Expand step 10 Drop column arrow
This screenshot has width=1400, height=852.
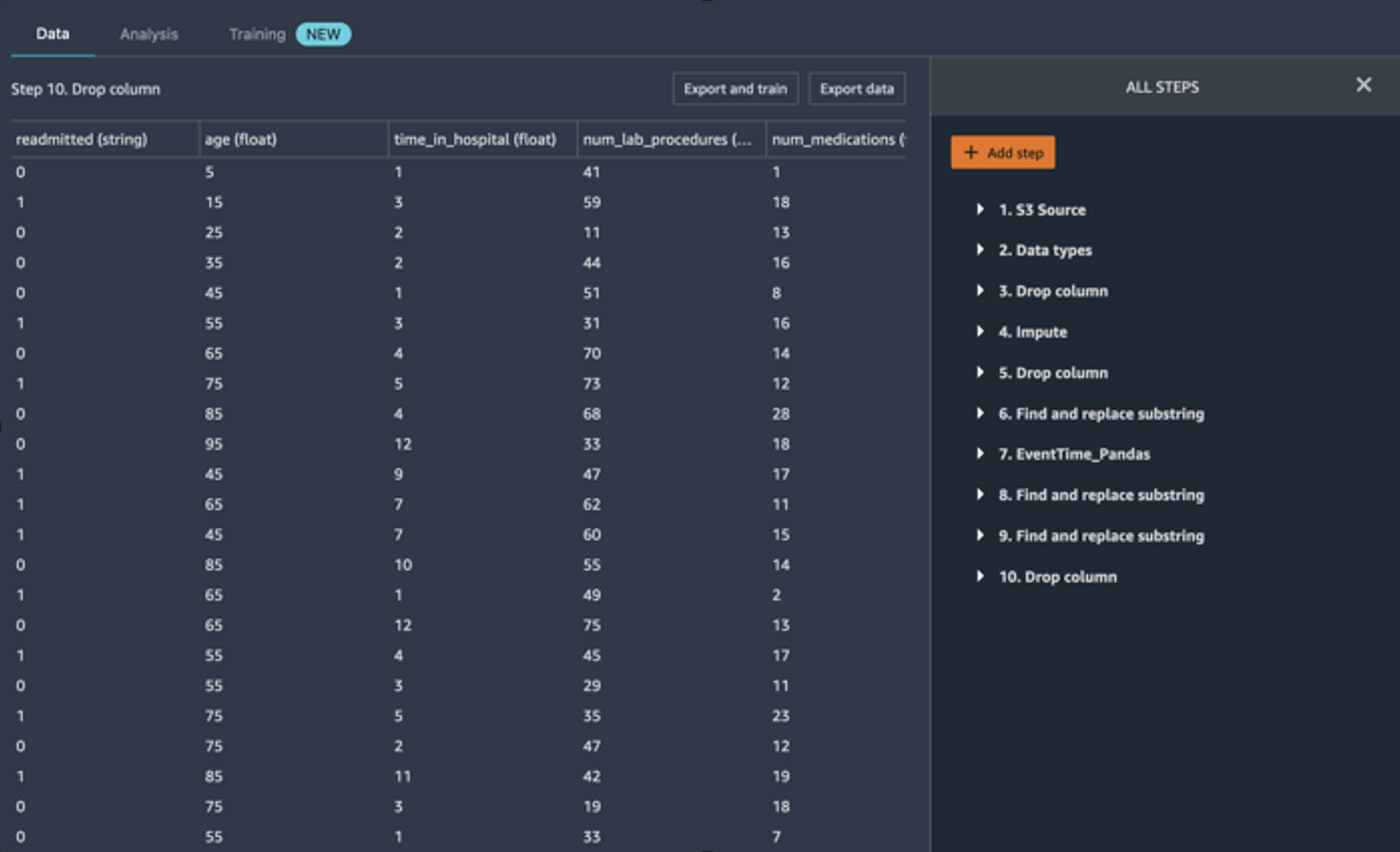point(980,576)
